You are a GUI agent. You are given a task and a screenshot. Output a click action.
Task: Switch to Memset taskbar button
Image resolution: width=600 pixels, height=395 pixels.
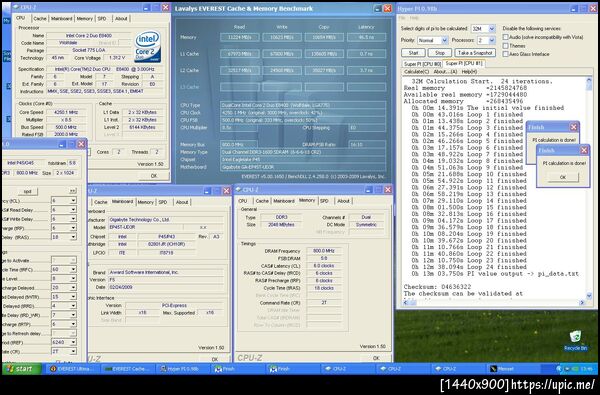514,369
